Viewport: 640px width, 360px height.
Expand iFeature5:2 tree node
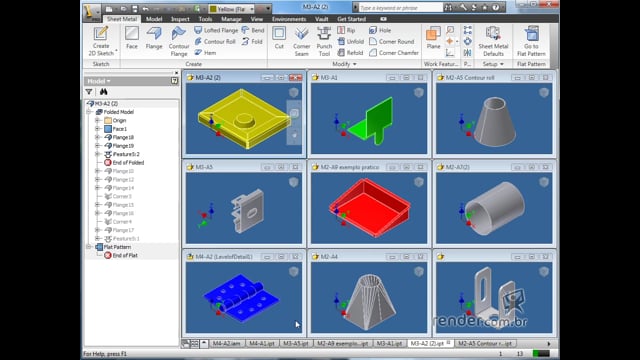tap(97, 154)
